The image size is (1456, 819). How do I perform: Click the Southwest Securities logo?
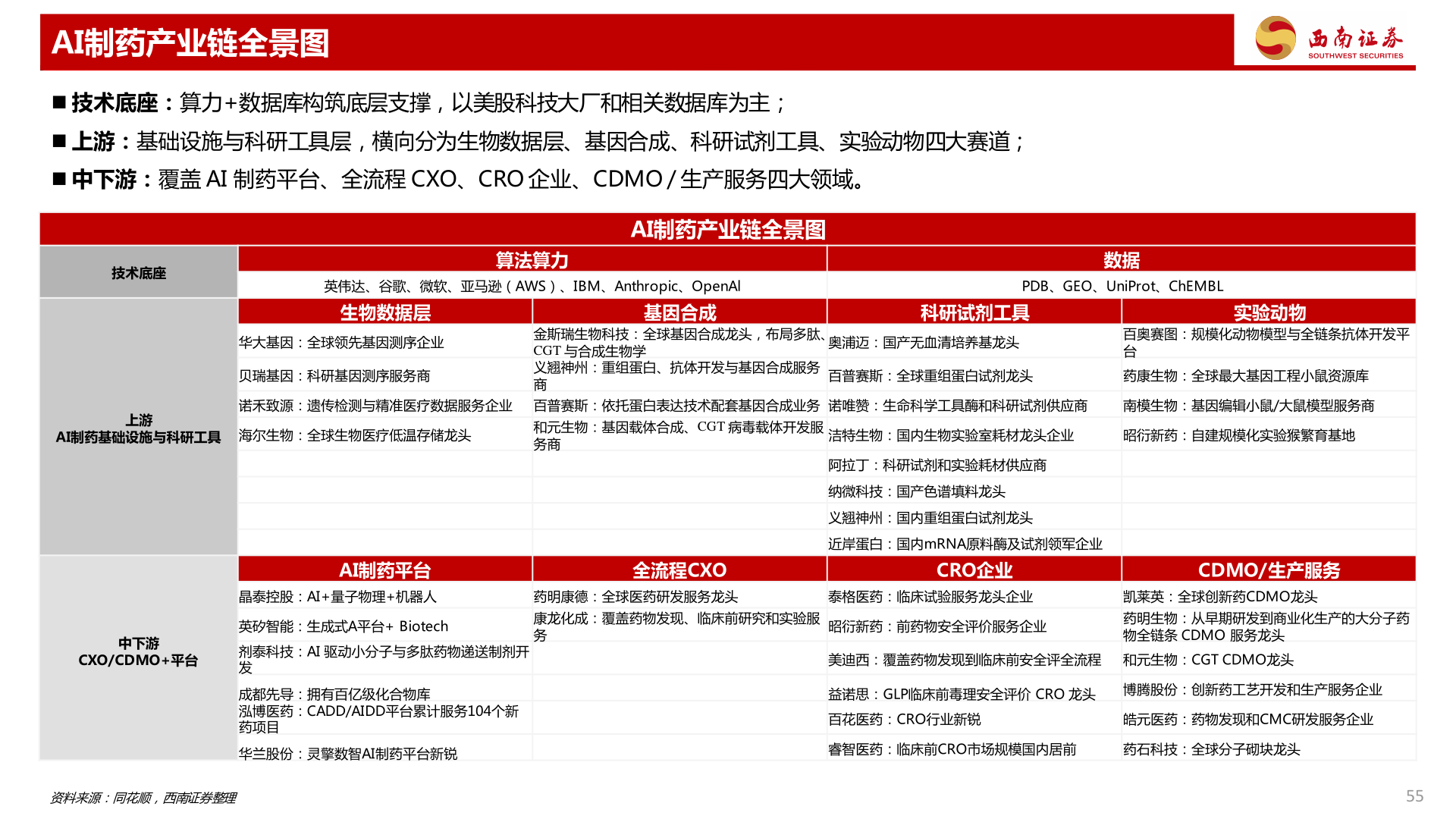(1329, 38)
